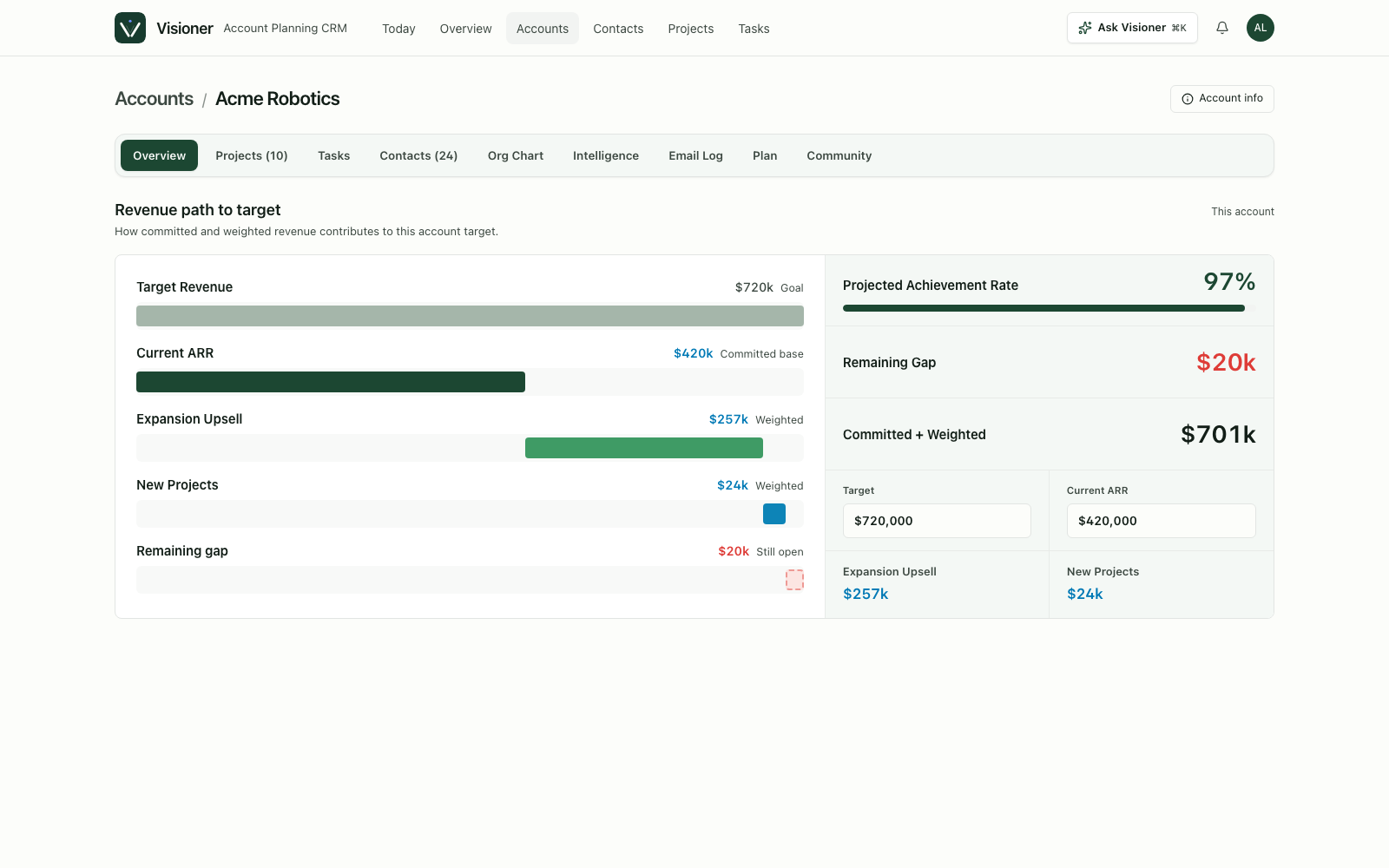Go to Overview in top navigation
1389x868 pixels.
click(x=466, y=29)
